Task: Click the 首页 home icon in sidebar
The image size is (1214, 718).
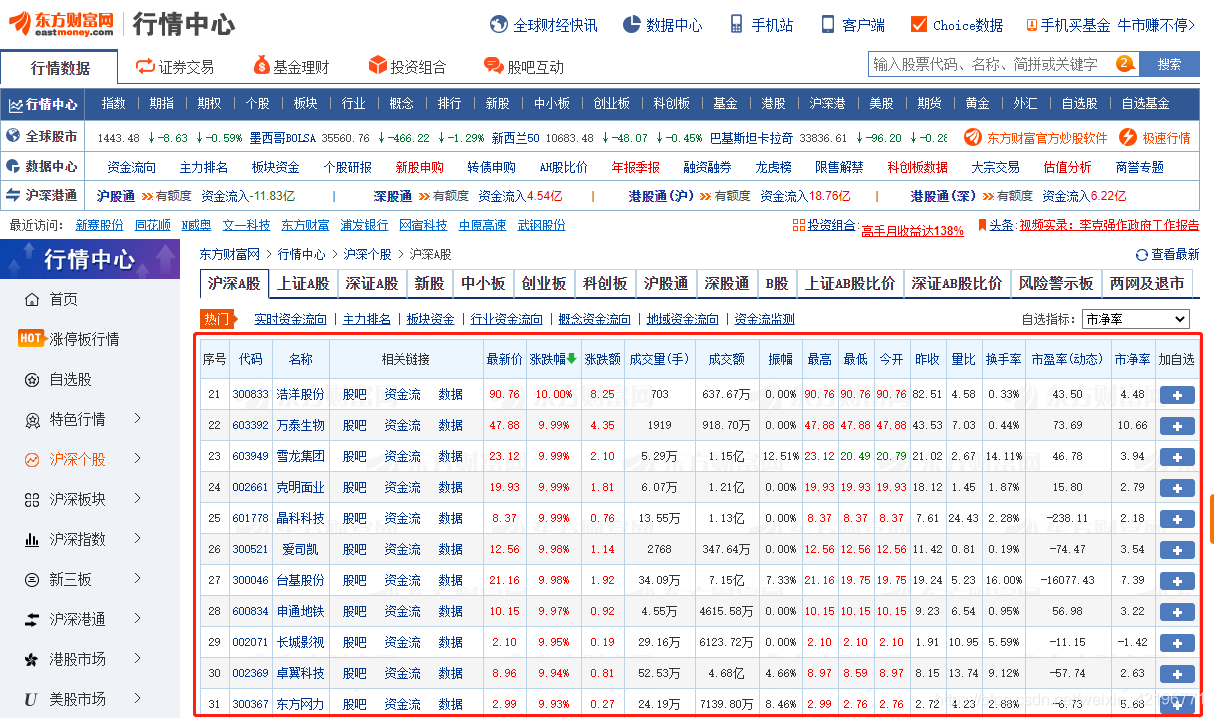Action: (32, 299)
